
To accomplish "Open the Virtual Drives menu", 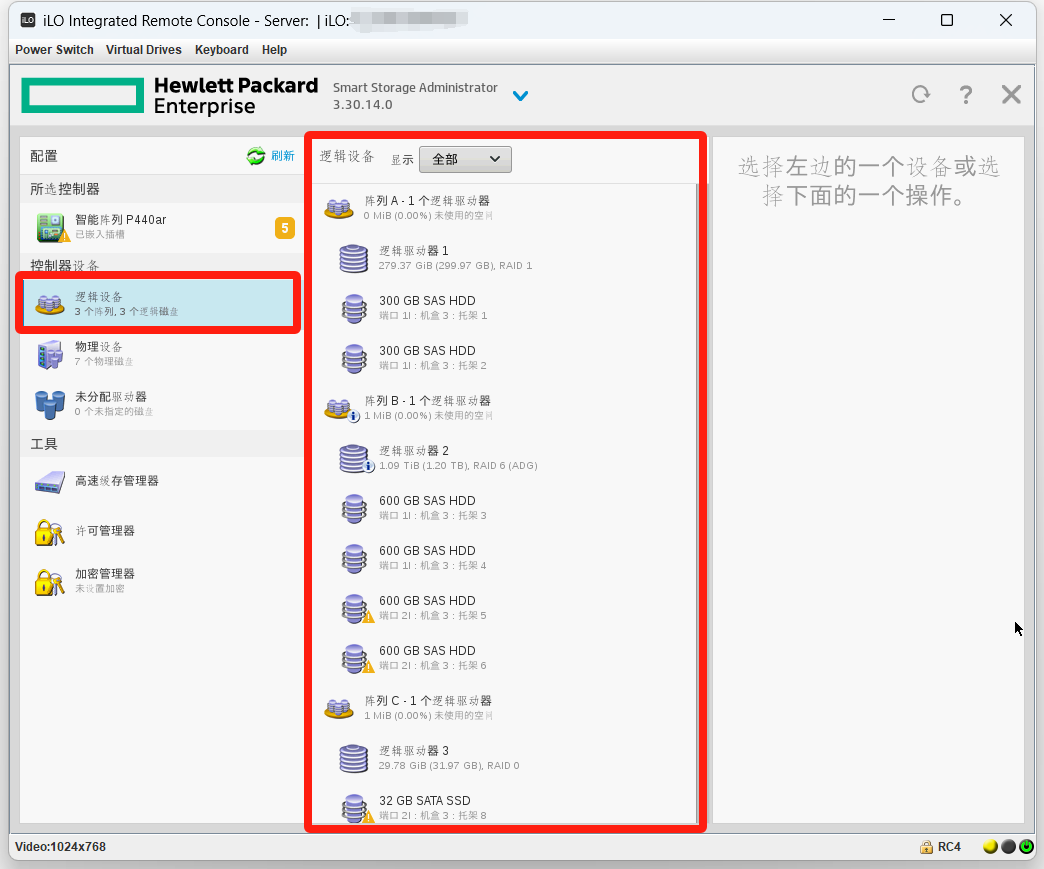I will coord(144,50).
